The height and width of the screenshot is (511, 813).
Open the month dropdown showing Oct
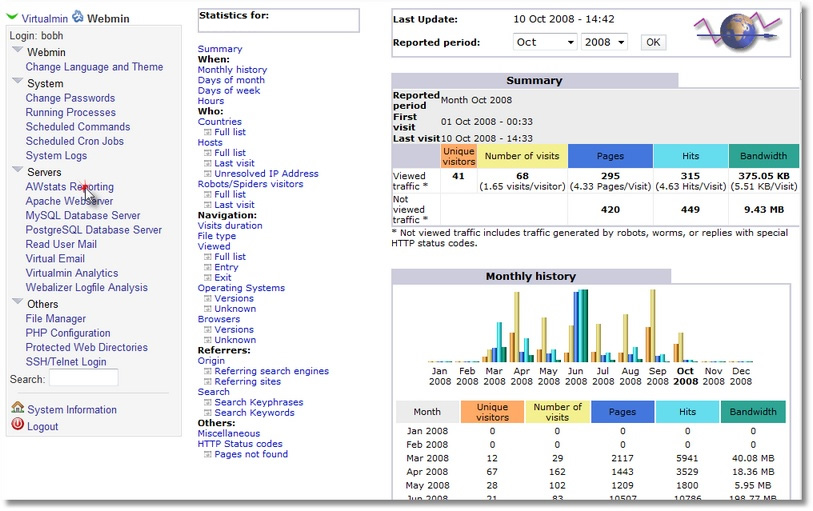544,42
